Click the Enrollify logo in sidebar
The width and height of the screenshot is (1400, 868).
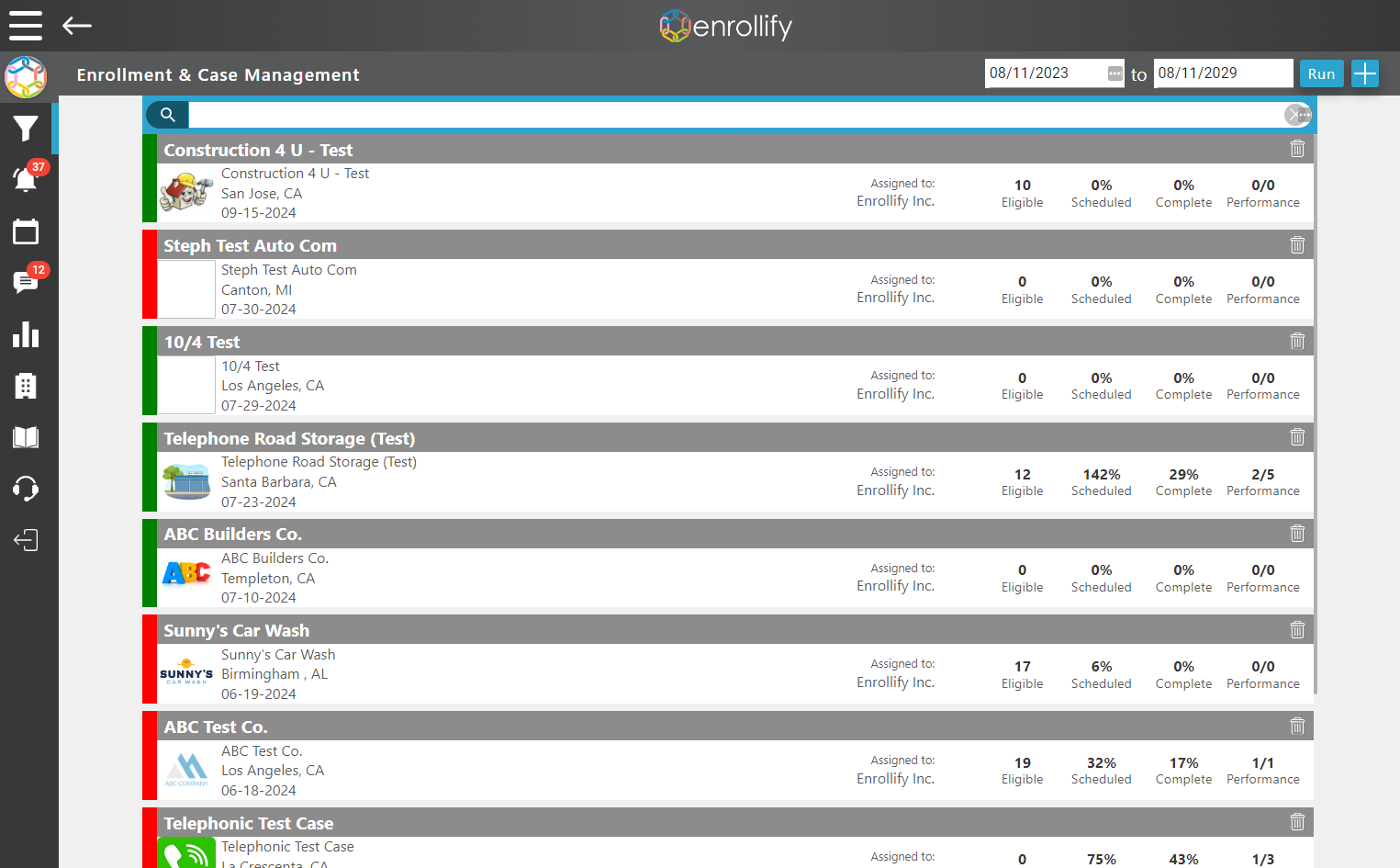click(x=26, y=76)
